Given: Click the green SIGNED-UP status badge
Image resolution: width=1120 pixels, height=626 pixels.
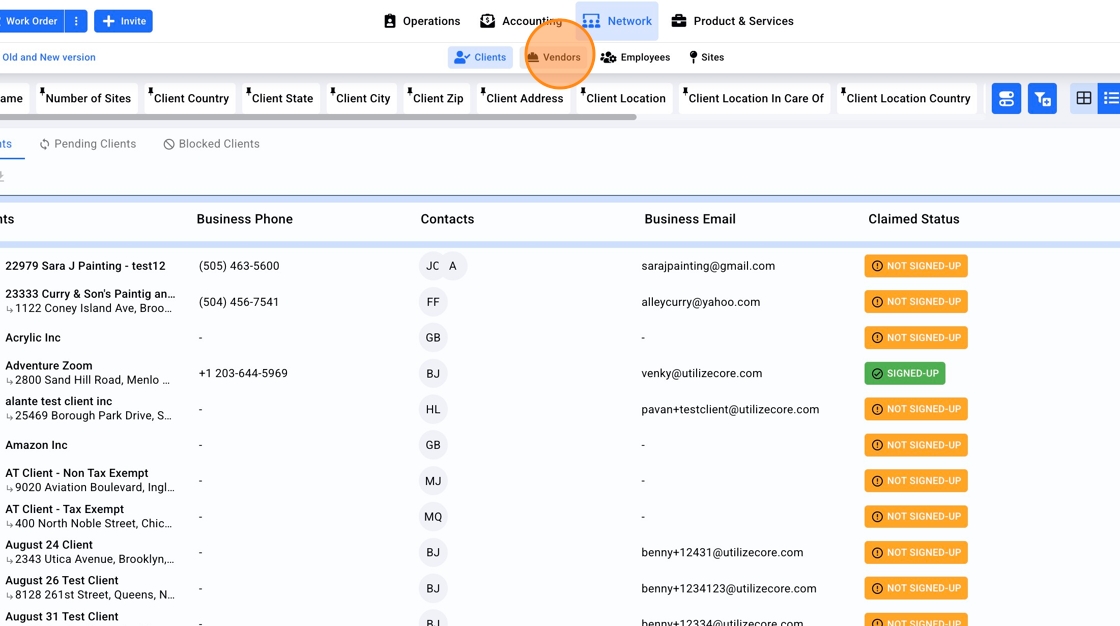Looking at the screenshot, I should pos(904,373).
